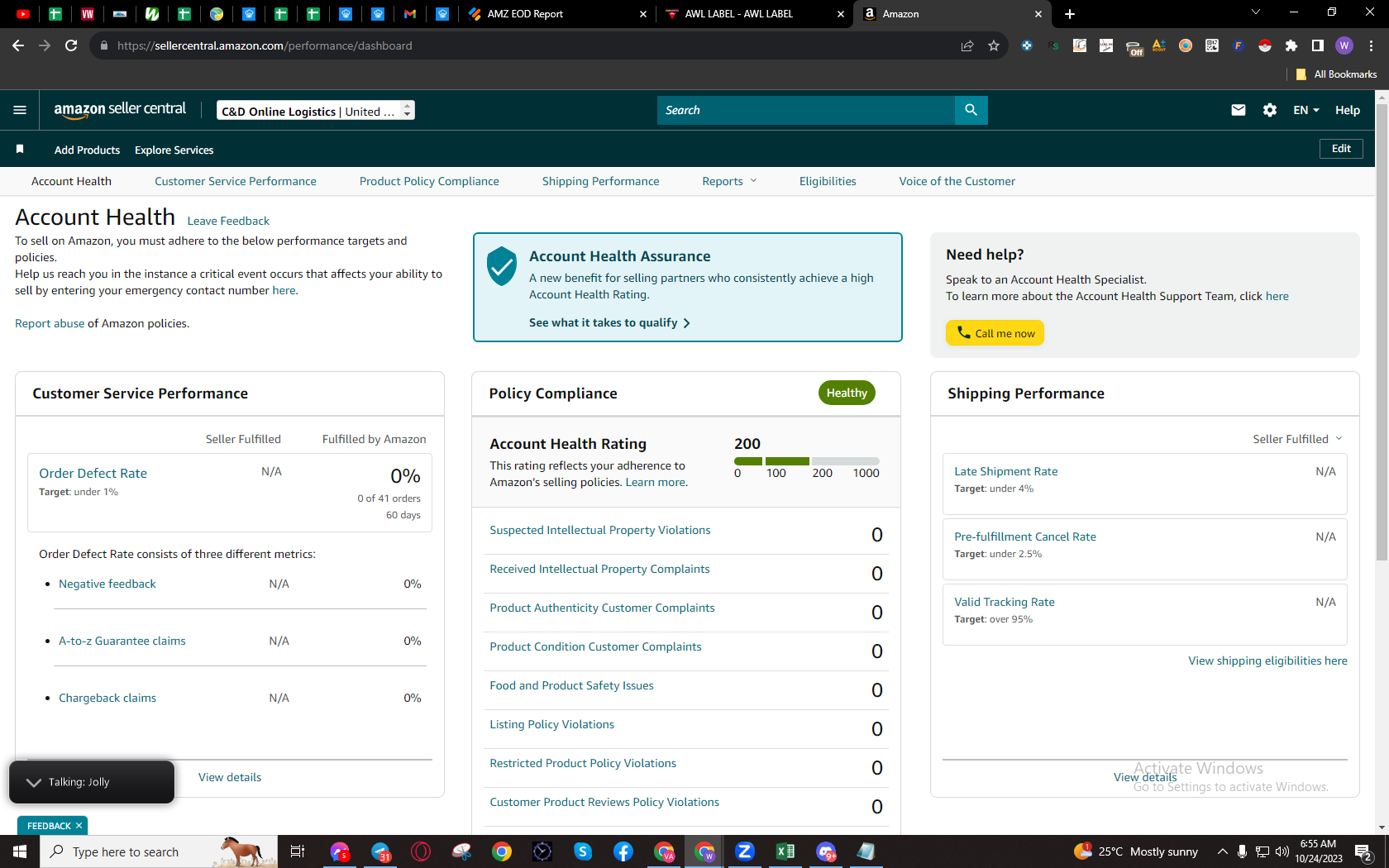Open the buyer messages envelope icon

point(1238,110)
